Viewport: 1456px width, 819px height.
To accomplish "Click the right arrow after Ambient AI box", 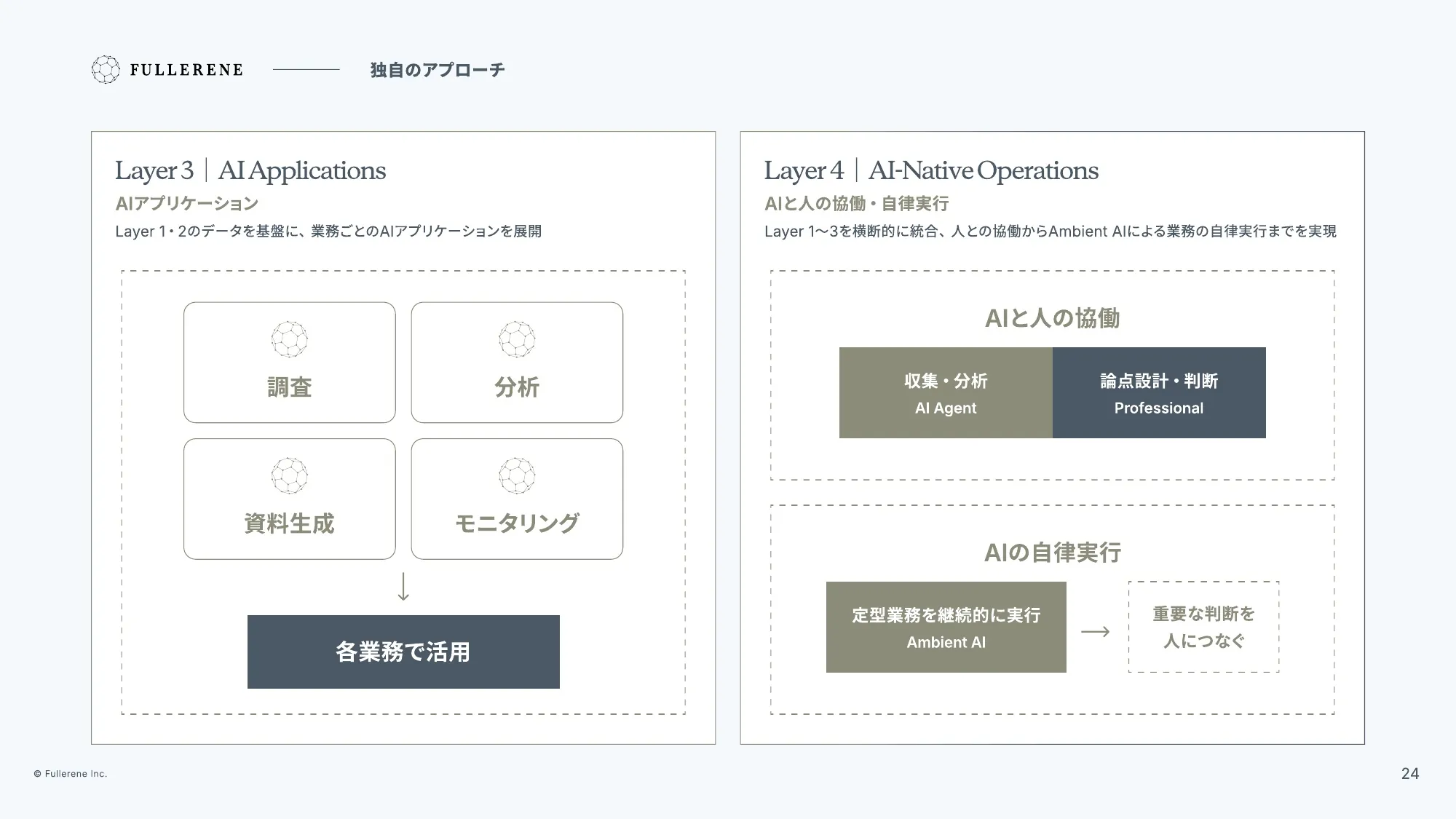I will 1096,632.
